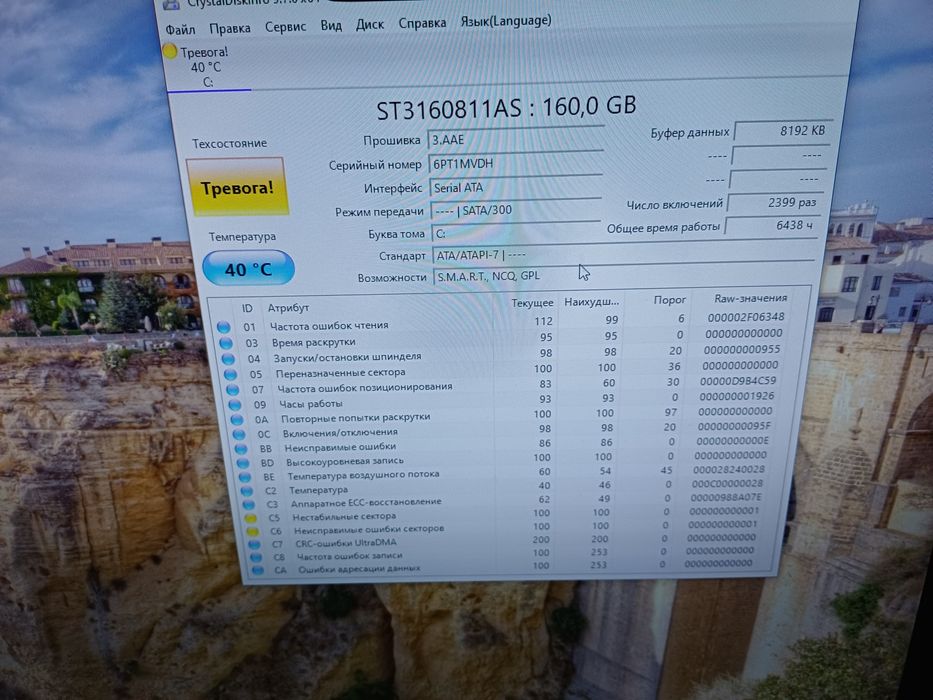Click blue status dot for attribute 03
Viewport: 933px width, 700px height.
click(226, 343)
